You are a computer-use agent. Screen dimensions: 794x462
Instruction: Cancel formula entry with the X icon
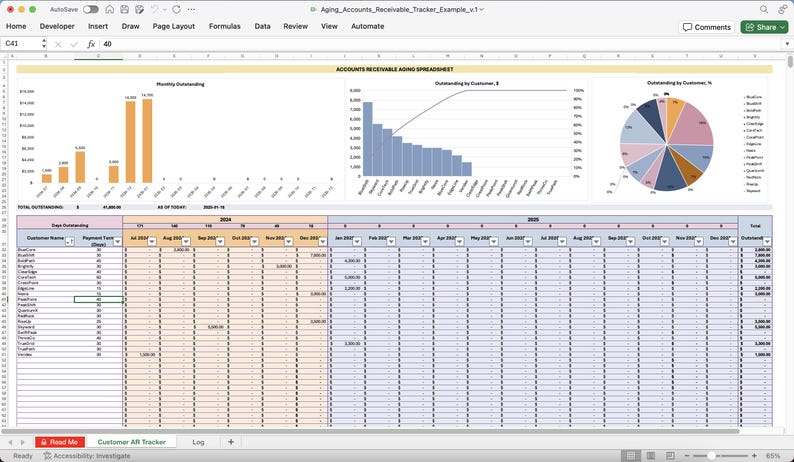[58, 45]
